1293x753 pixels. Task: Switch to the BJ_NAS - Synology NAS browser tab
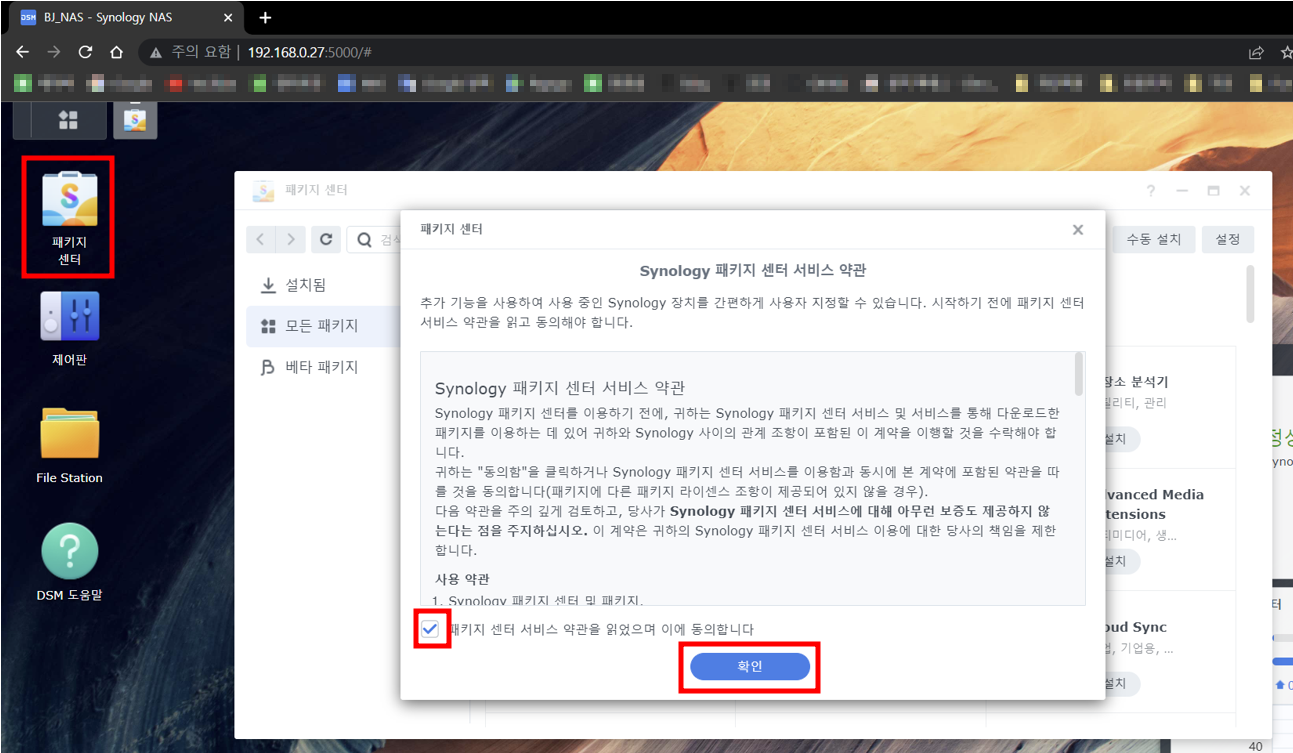click(126, 18)
